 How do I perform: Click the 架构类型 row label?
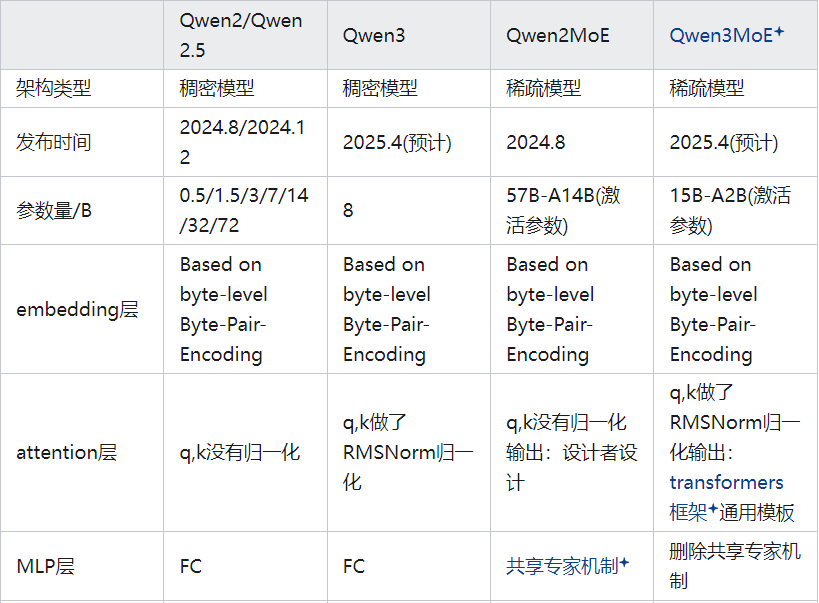point(53,88)
